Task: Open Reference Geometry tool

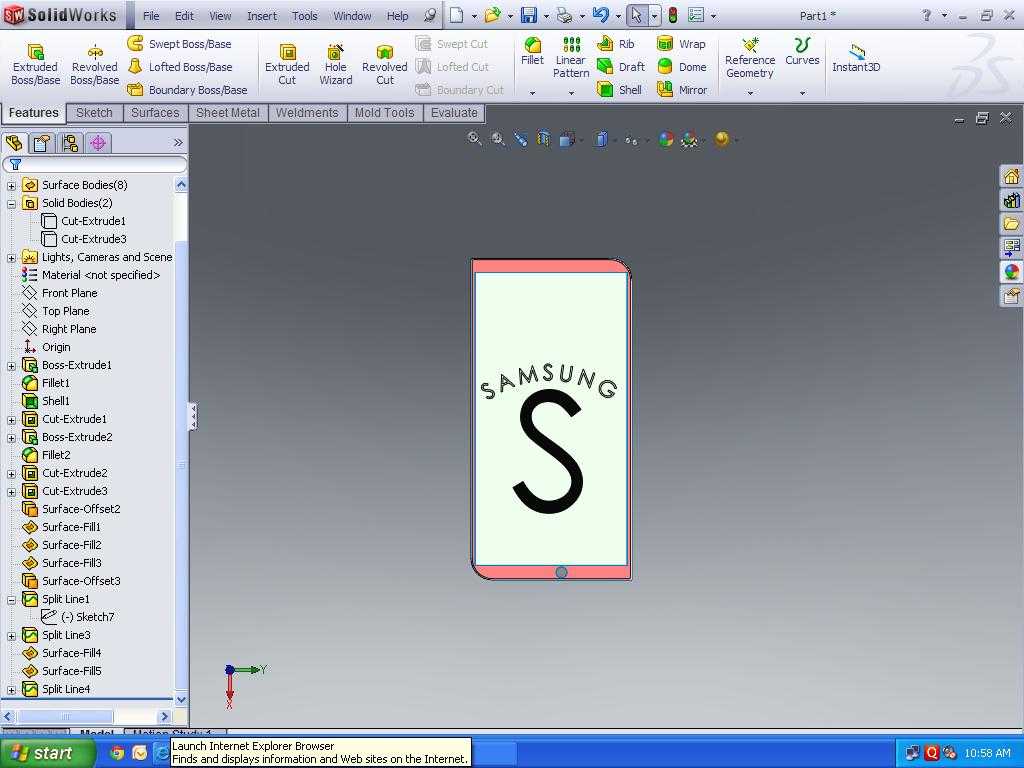Action: point(750,57)
